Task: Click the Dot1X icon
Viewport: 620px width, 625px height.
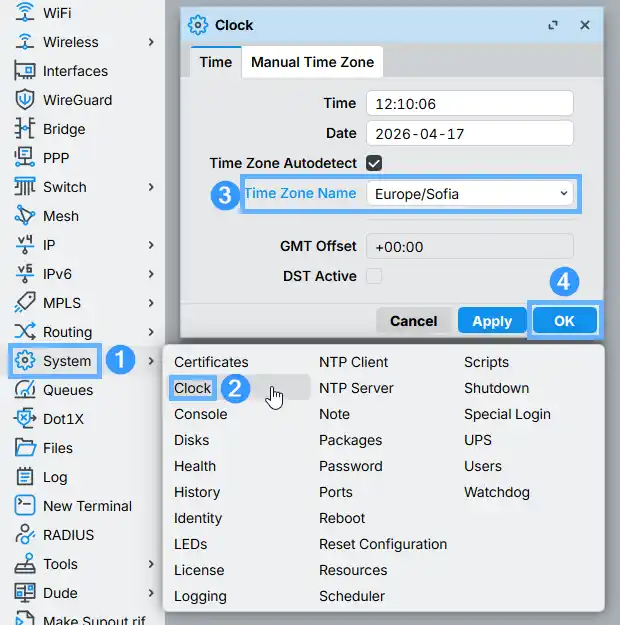Action: (x=25, y=419)
